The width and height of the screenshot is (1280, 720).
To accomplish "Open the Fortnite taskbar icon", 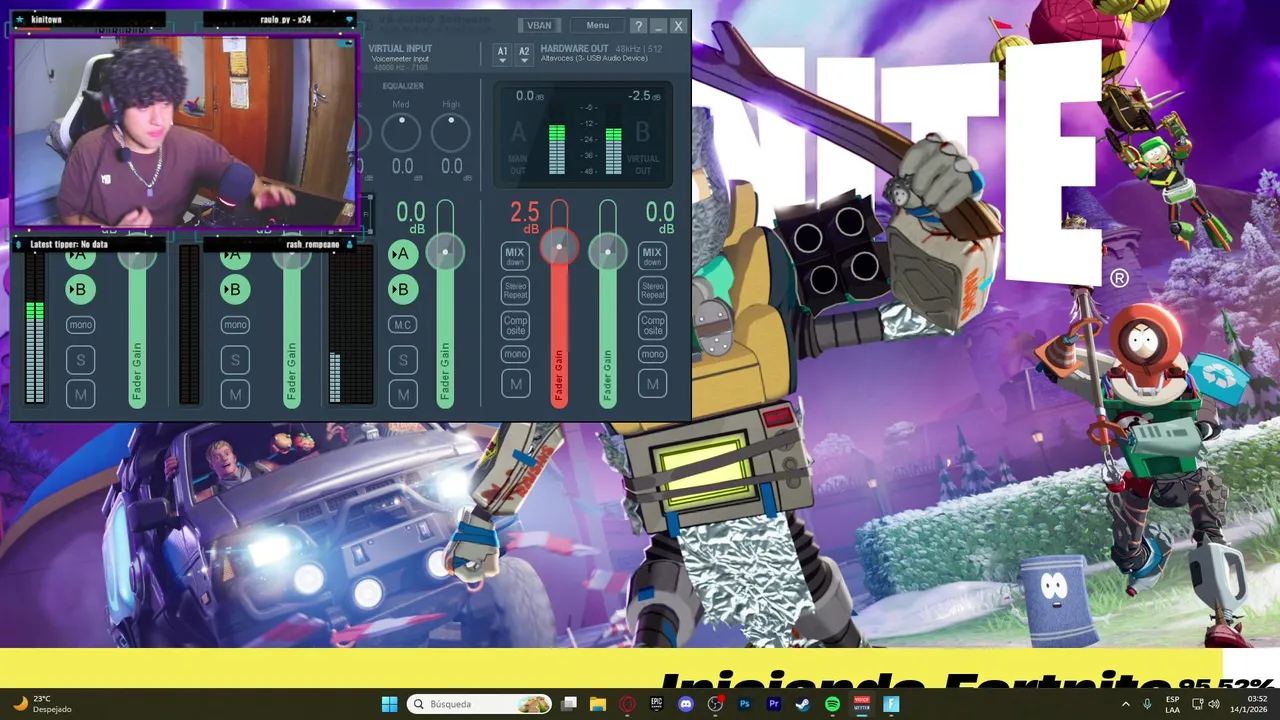I will [891, 704].
